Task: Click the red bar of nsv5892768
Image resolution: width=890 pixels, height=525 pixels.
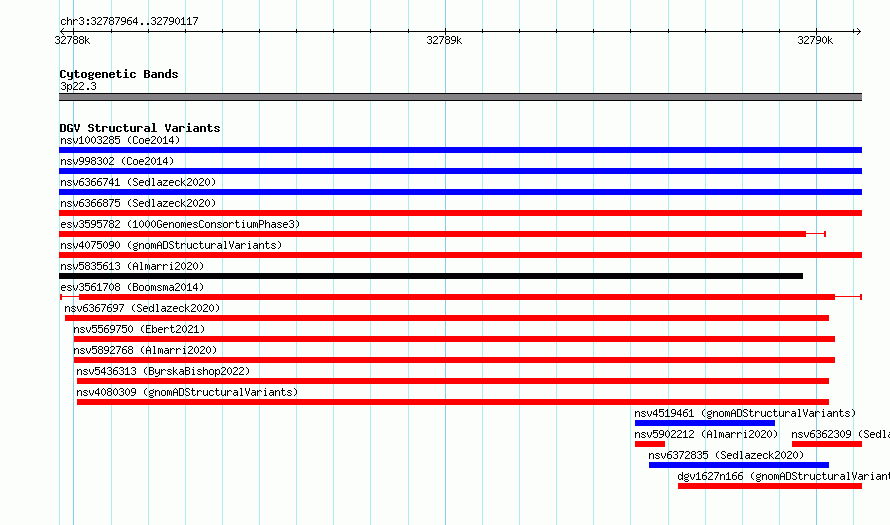Action: click(x=454, y=360)
